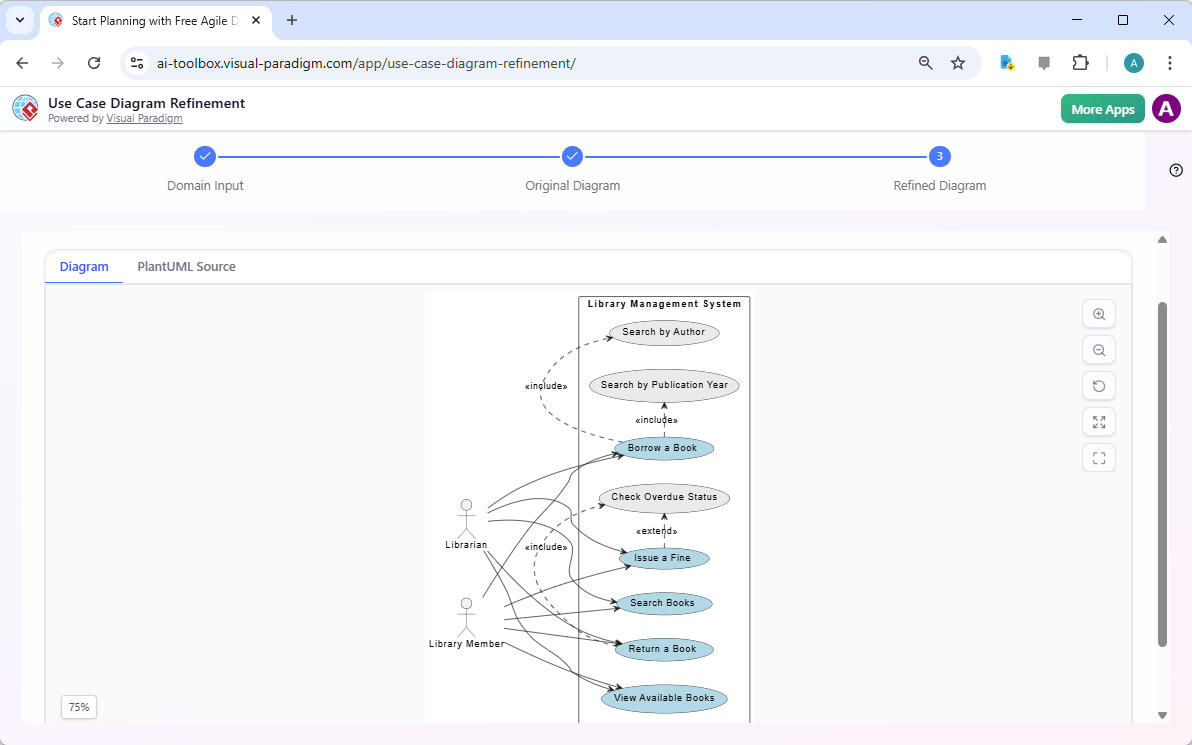Jump to the Refined Diagram step
This screenshot has width=1192, height=745.
[x=939, y=156]
